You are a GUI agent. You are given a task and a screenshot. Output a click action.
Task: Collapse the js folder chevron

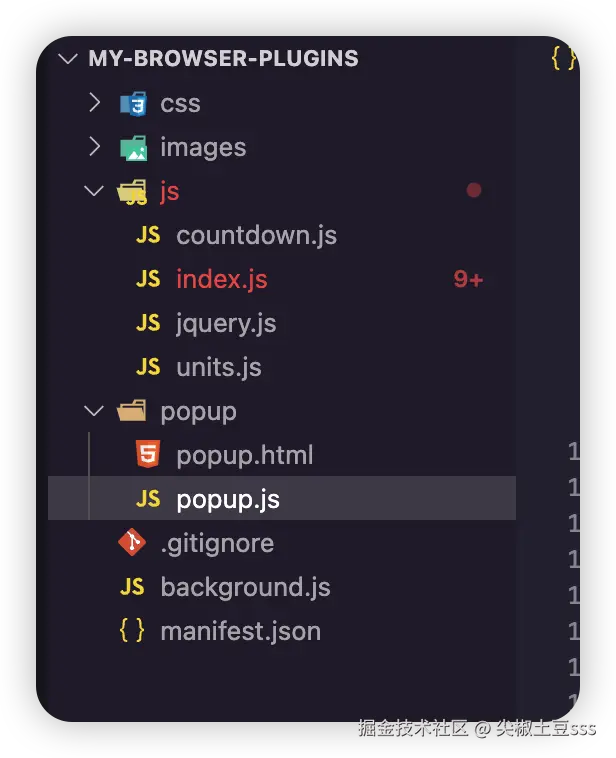tap(95, 191)
